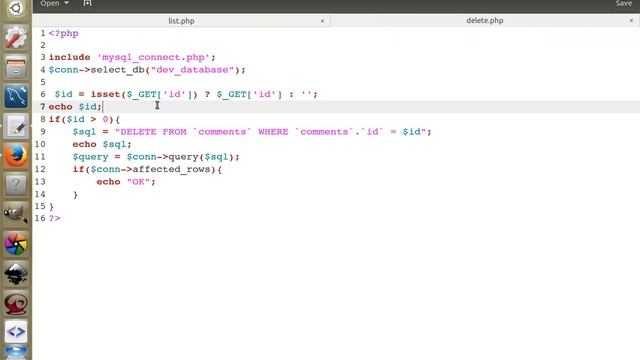The image size is (640, 360).
Task: Close the list.php tab
Action: click(x=322, y=21)
